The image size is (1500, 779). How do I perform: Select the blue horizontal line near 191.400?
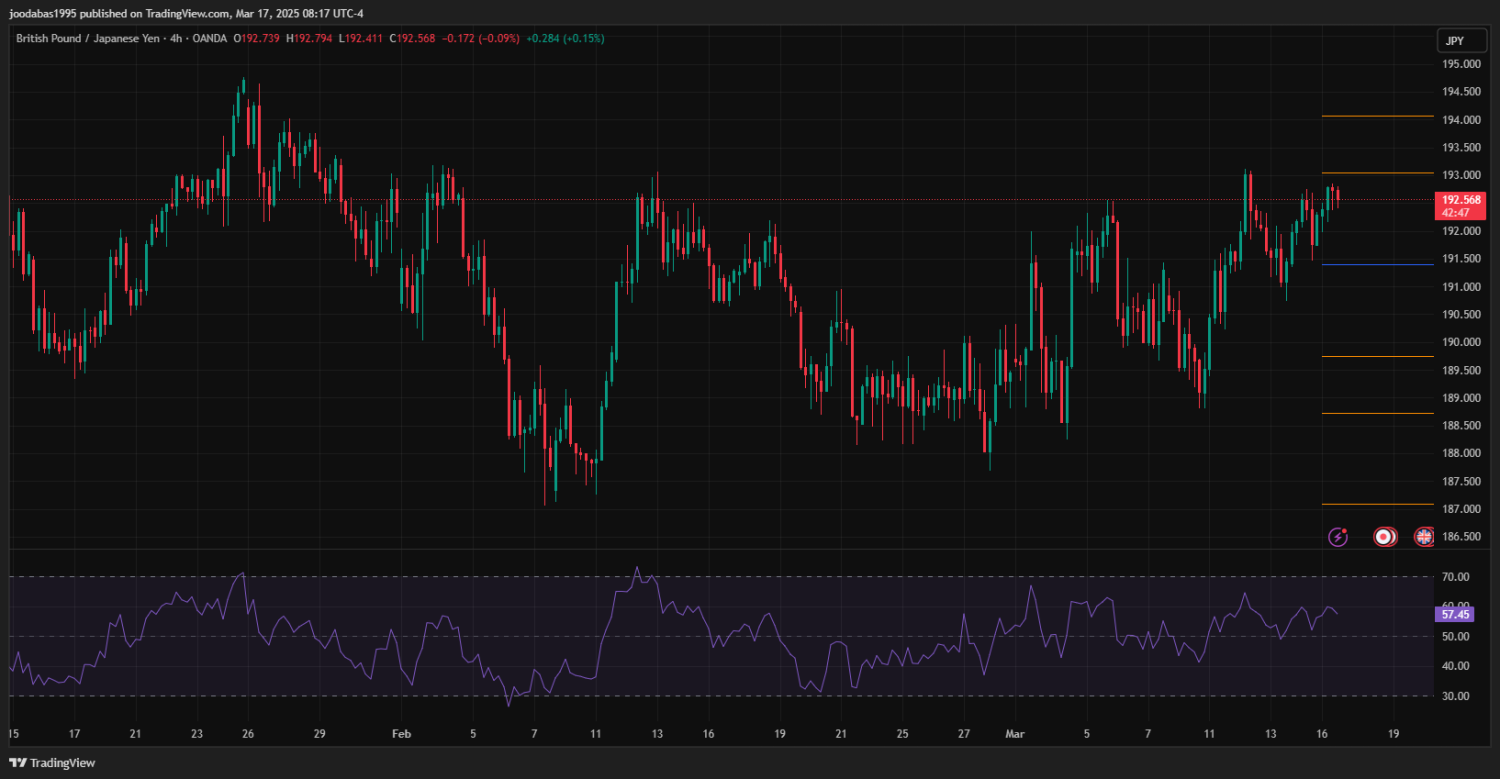point(1377,265)
